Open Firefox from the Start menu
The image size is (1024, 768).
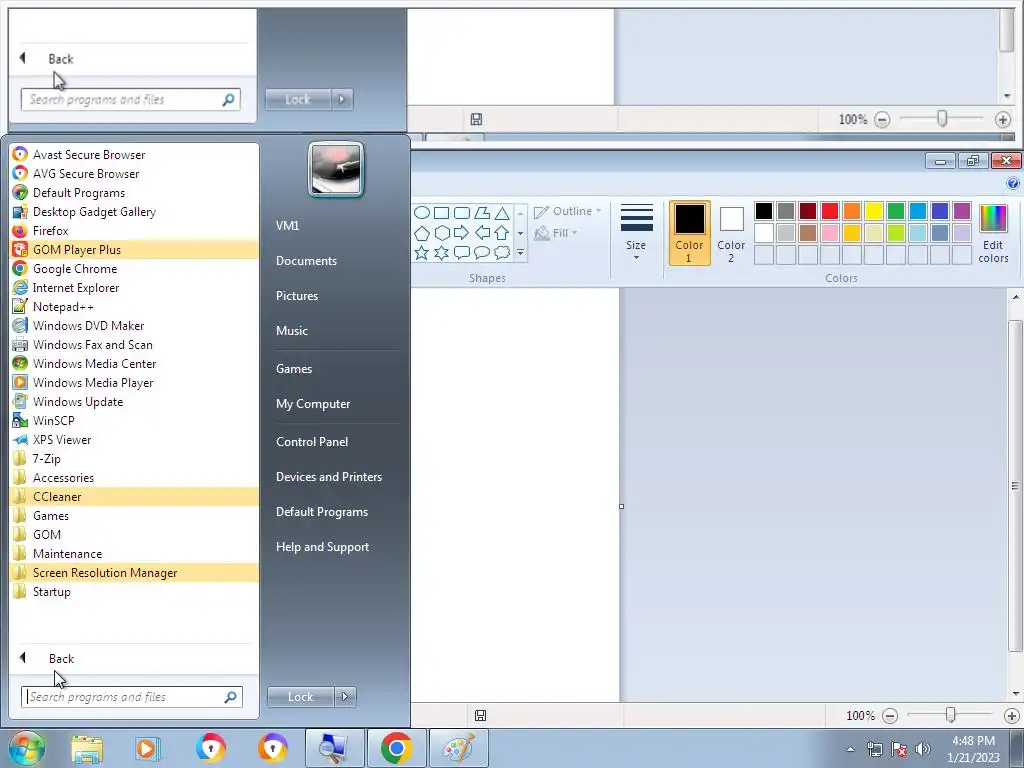(134, 231)
